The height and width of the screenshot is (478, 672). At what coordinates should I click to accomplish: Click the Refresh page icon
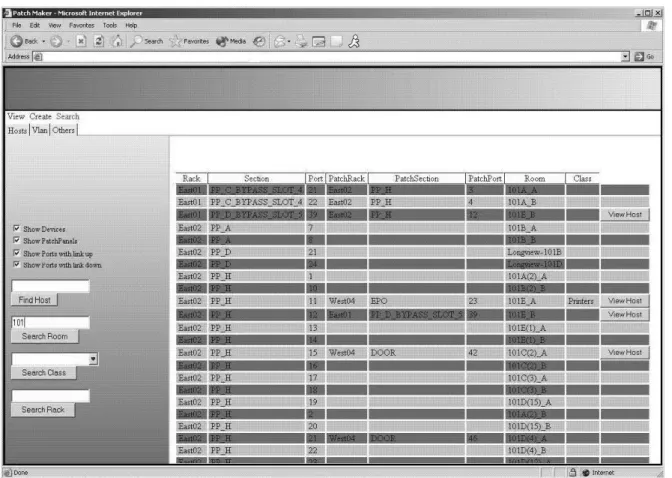[99, 41]
